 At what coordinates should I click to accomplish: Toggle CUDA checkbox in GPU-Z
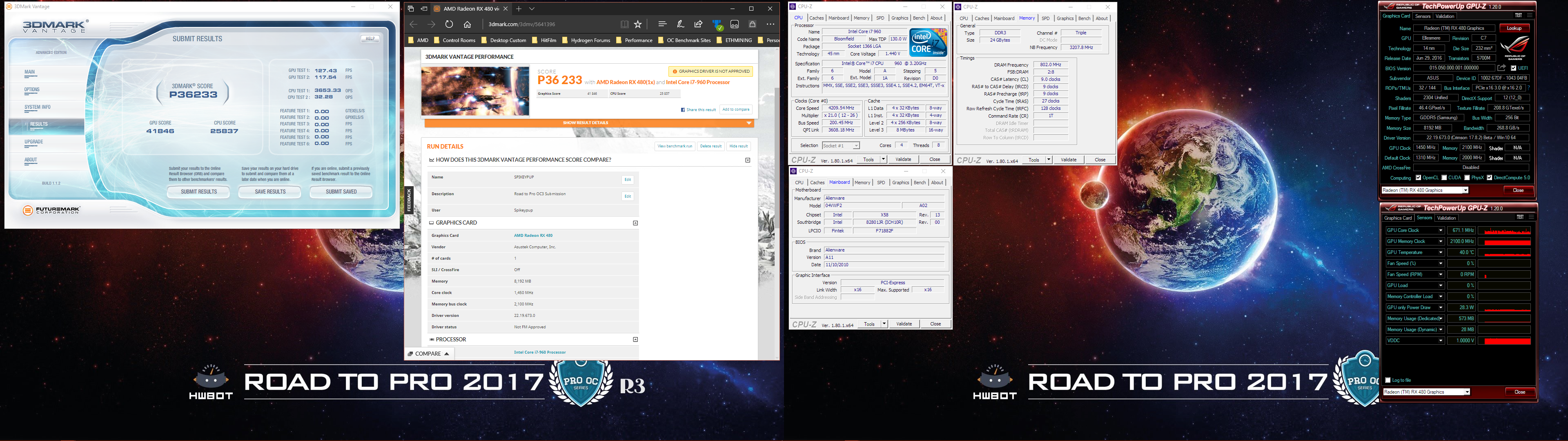(1444, 178)
